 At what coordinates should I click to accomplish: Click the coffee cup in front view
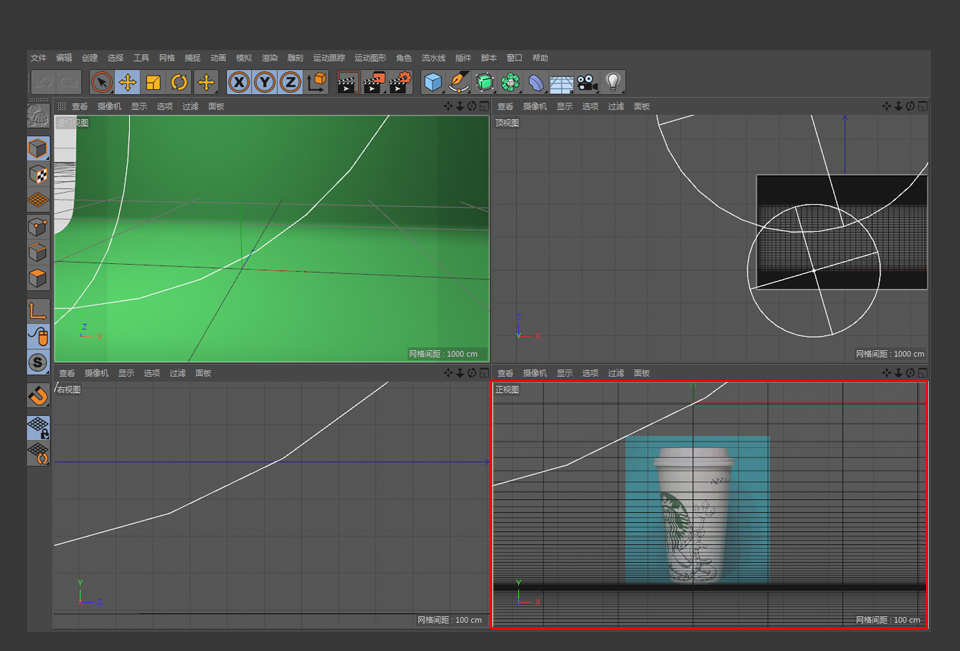[694, 514]
